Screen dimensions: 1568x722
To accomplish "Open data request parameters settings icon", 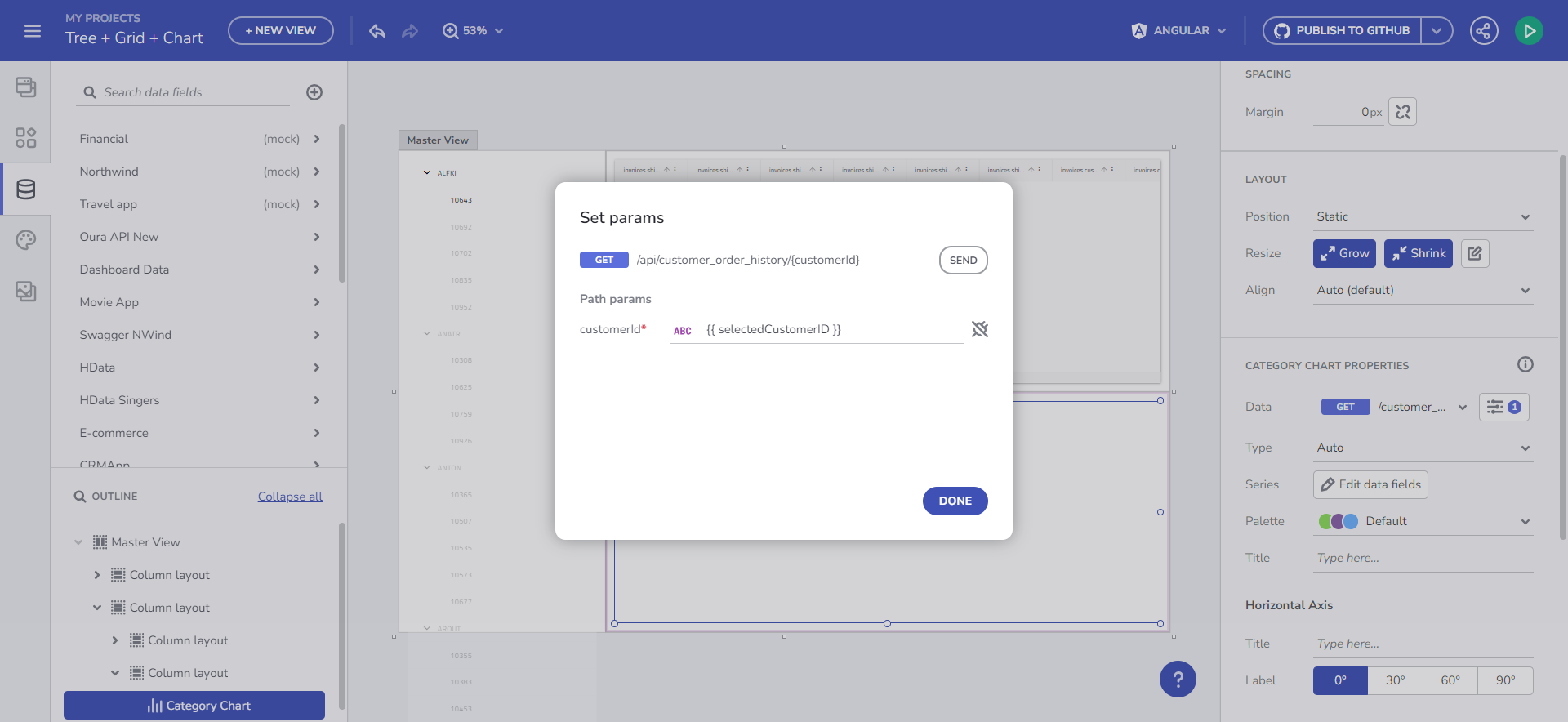I will tap(1503, 407).
